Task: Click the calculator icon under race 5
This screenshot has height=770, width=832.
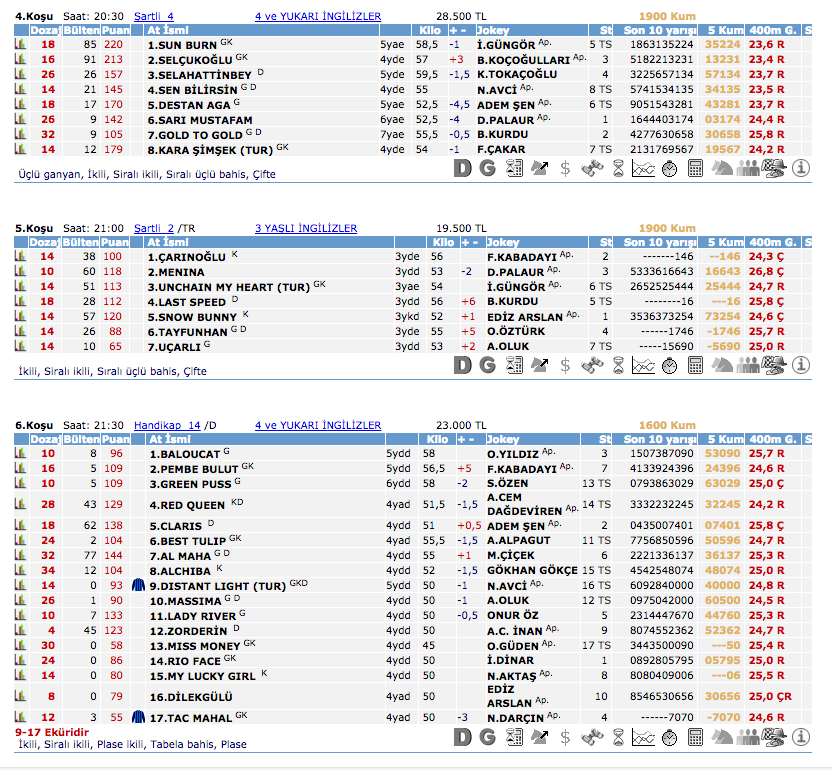Action: click(x=695, y=365)
